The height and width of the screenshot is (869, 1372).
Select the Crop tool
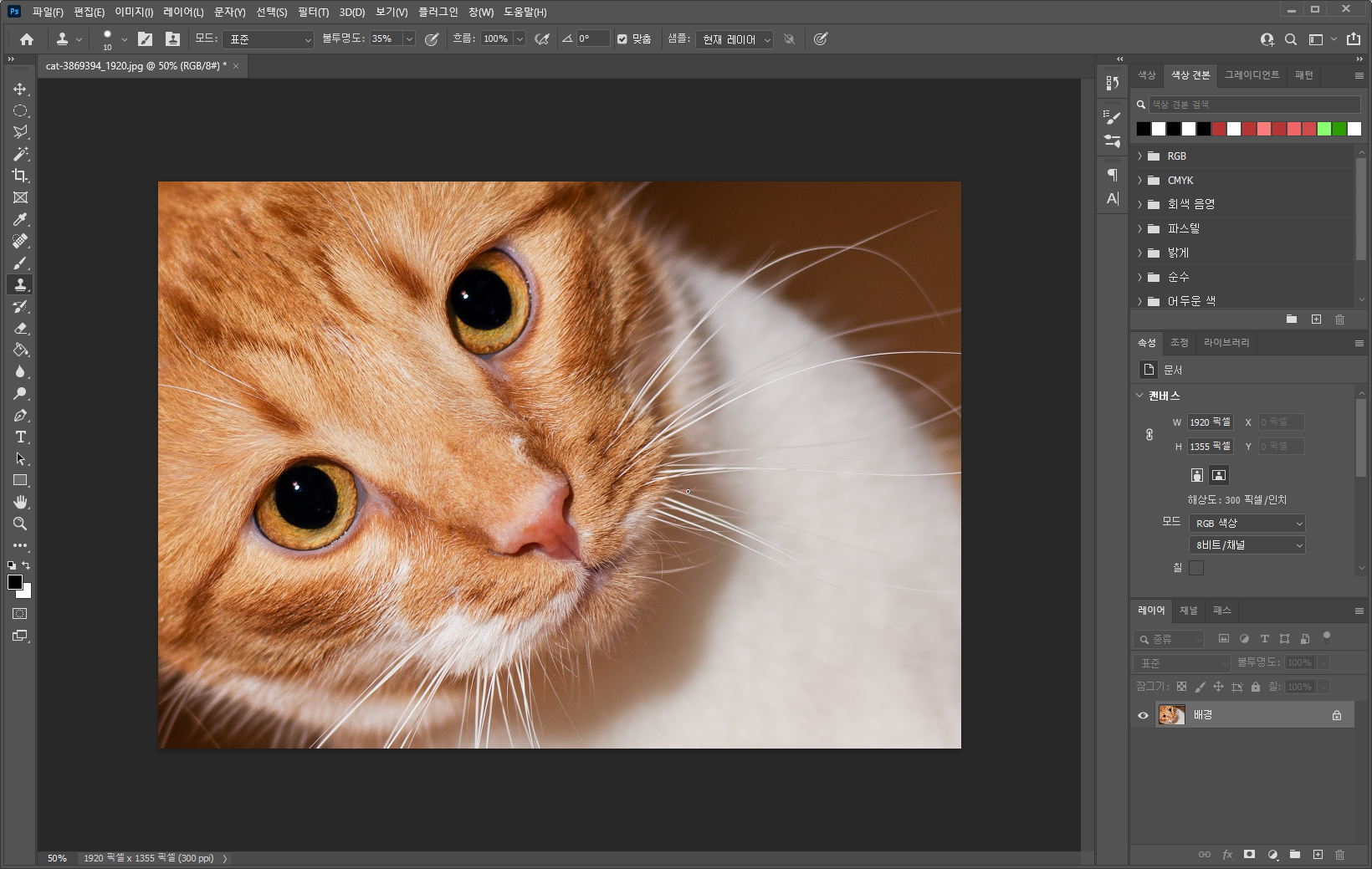click(20, 176)
